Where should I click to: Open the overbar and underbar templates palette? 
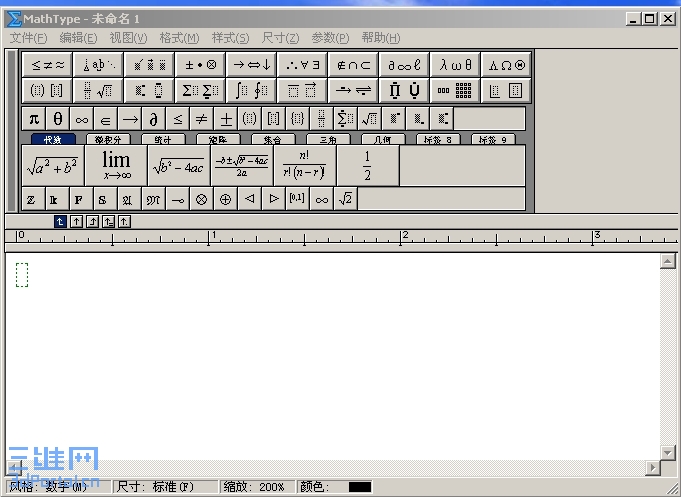pyautogui.click(x=302, y=90)
